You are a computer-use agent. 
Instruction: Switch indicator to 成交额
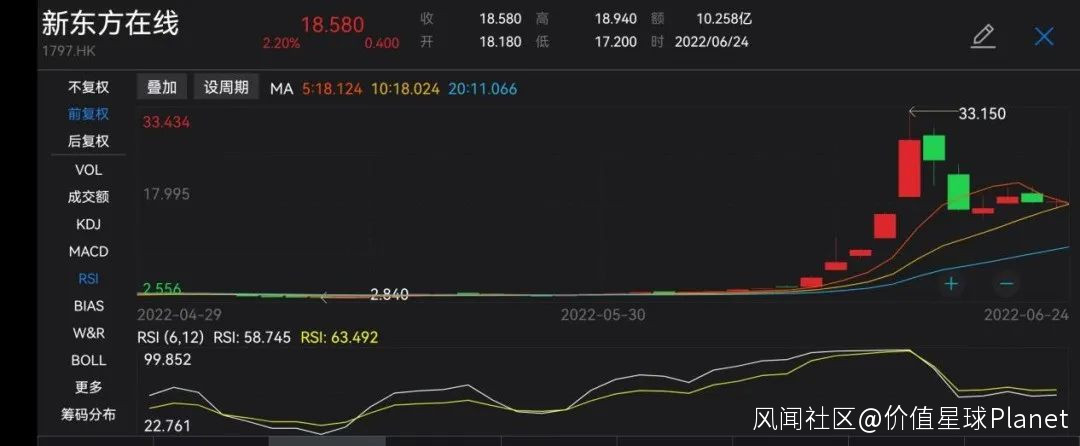coord(88,197)
